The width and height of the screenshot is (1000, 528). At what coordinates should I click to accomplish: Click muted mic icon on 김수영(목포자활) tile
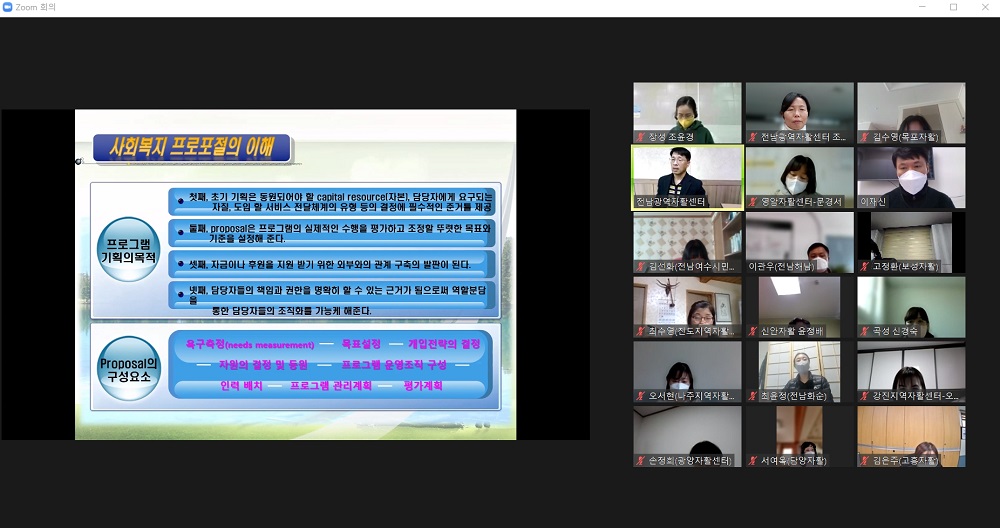pos(865,137)
